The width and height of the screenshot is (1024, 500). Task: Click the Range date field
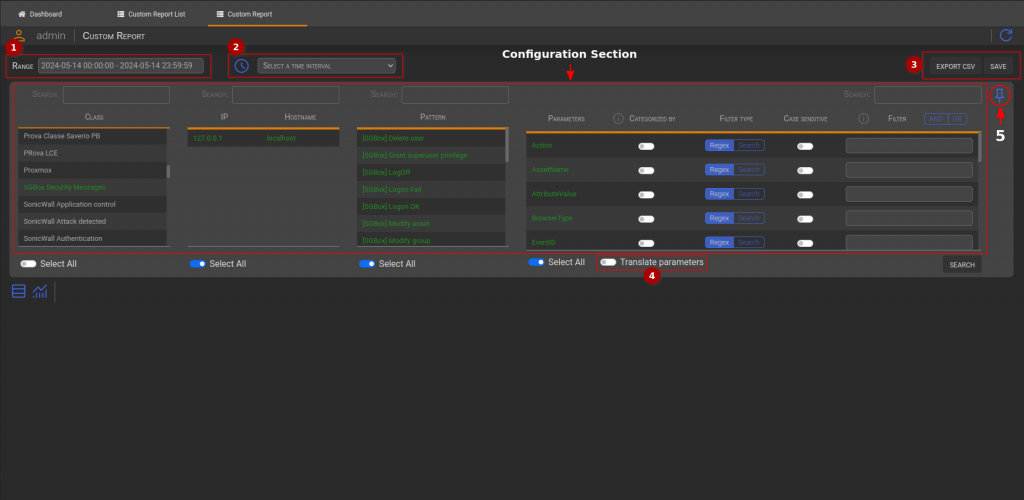[x=121, y=66]
